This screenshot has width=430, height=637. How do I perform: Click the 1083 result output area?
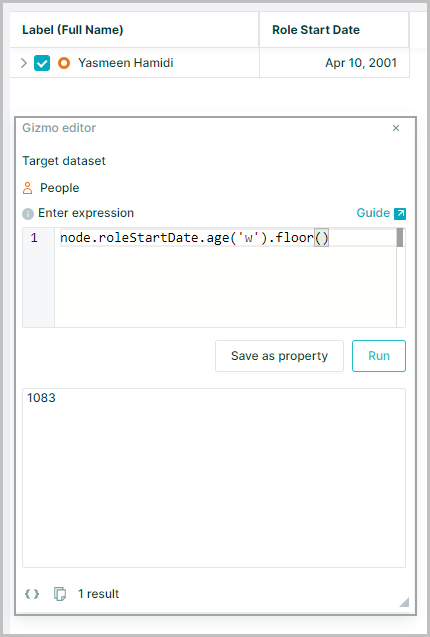pyautogui.click(x=214, y=478)
